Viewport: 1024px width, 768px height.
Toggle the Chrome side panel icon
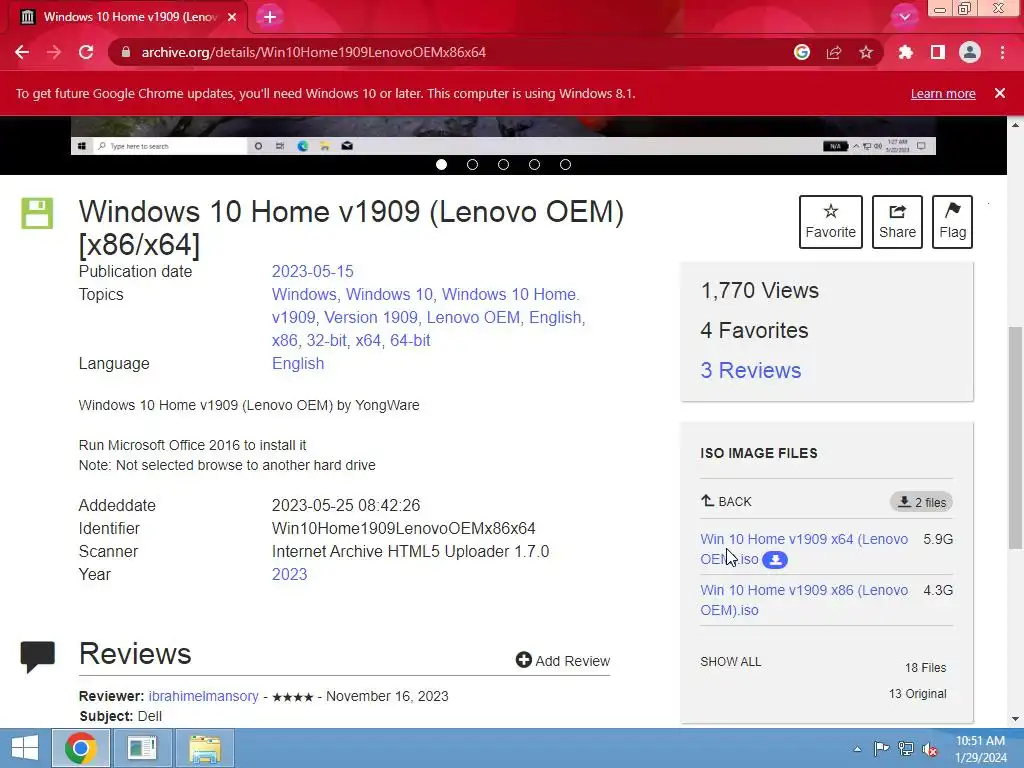938,52
